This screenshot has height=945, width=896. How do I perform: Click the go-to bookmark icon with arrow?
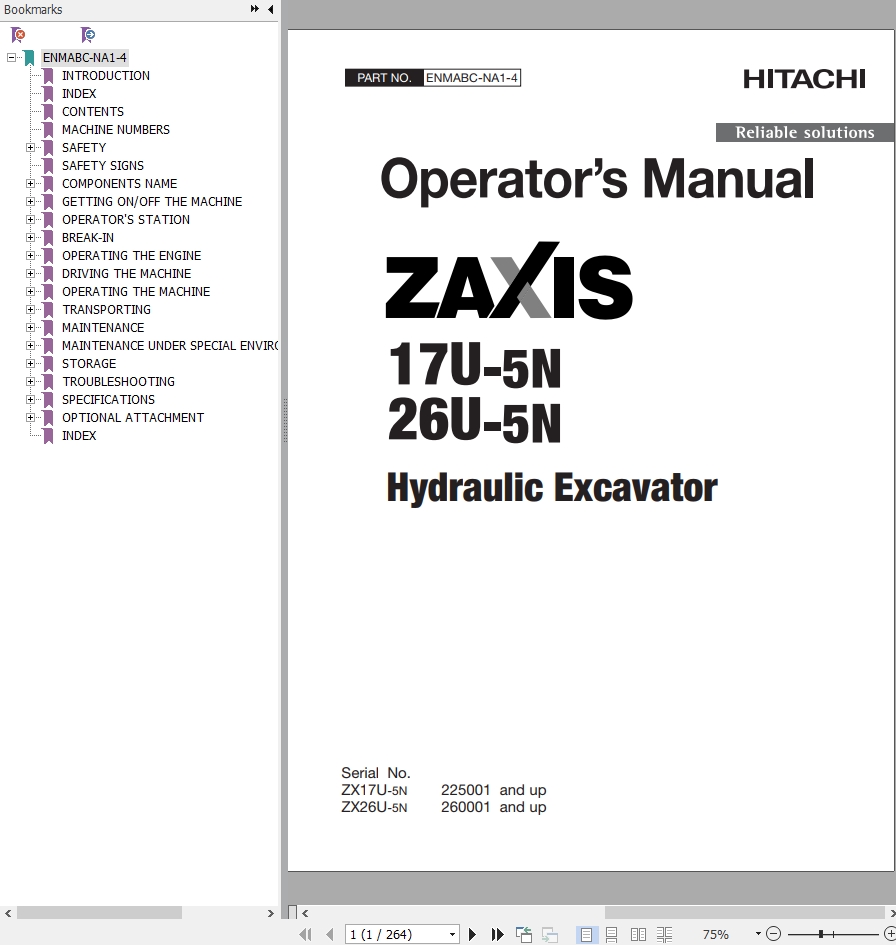(x=88, y=34)
